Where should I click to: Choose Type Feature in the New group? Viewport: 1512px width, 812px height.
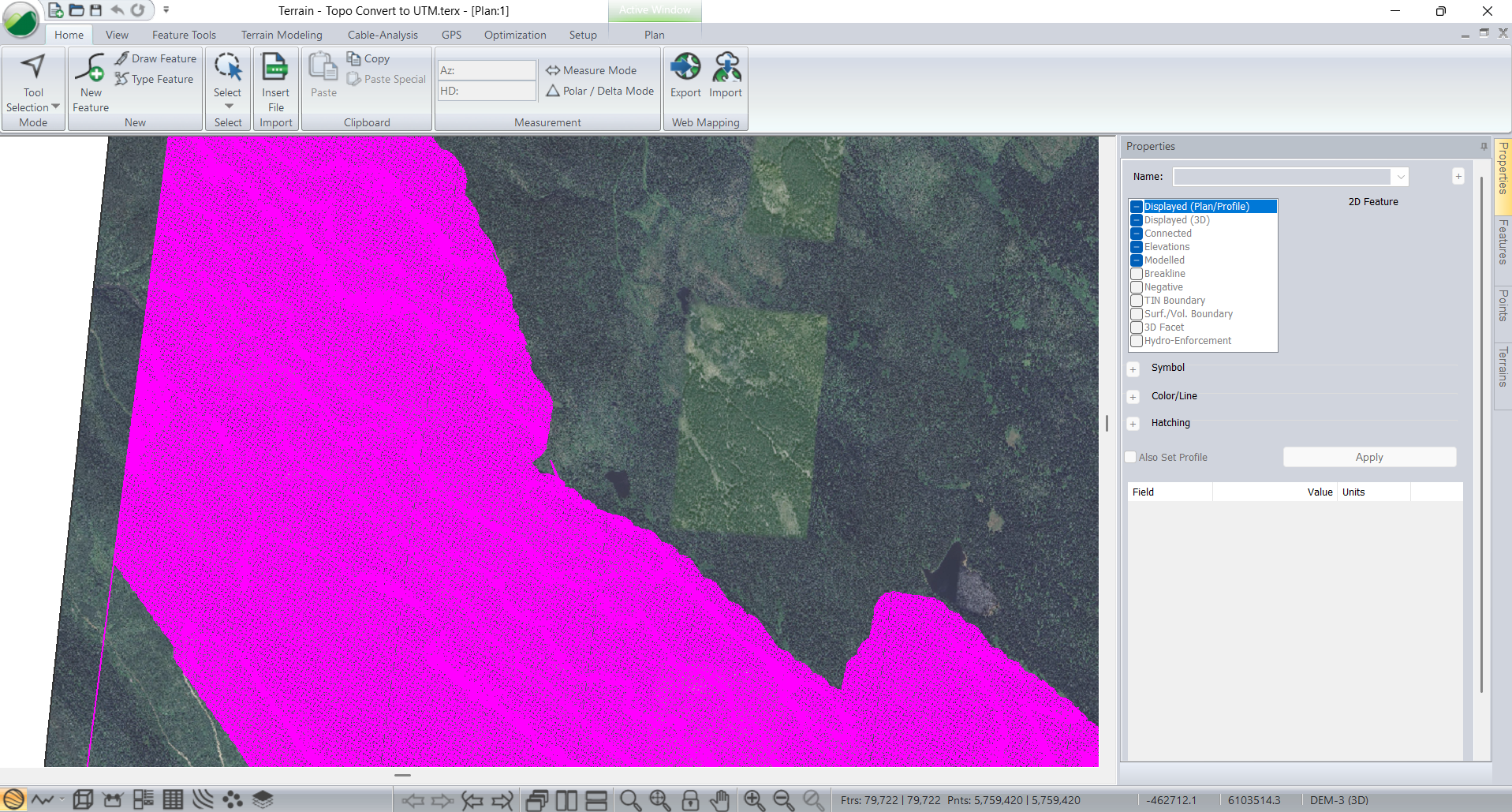[154, 79]
